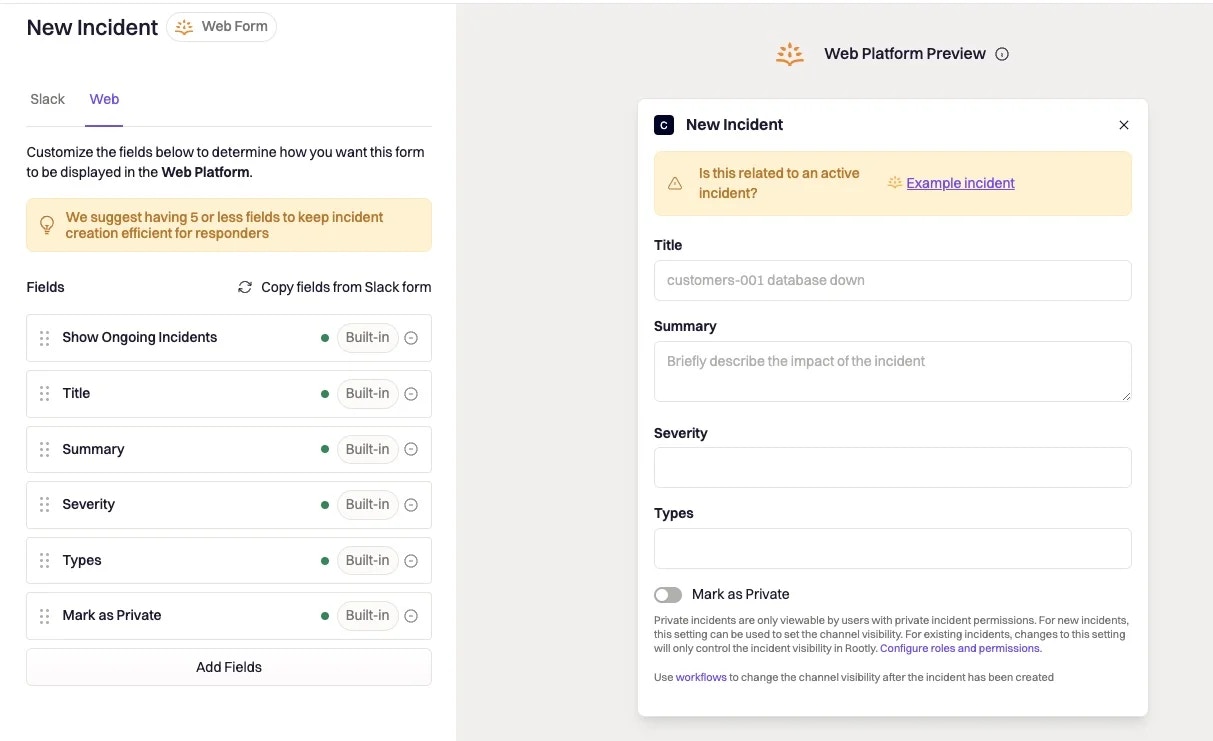
Task: Click the drag handle for Types field
Action: click(44, 561)
